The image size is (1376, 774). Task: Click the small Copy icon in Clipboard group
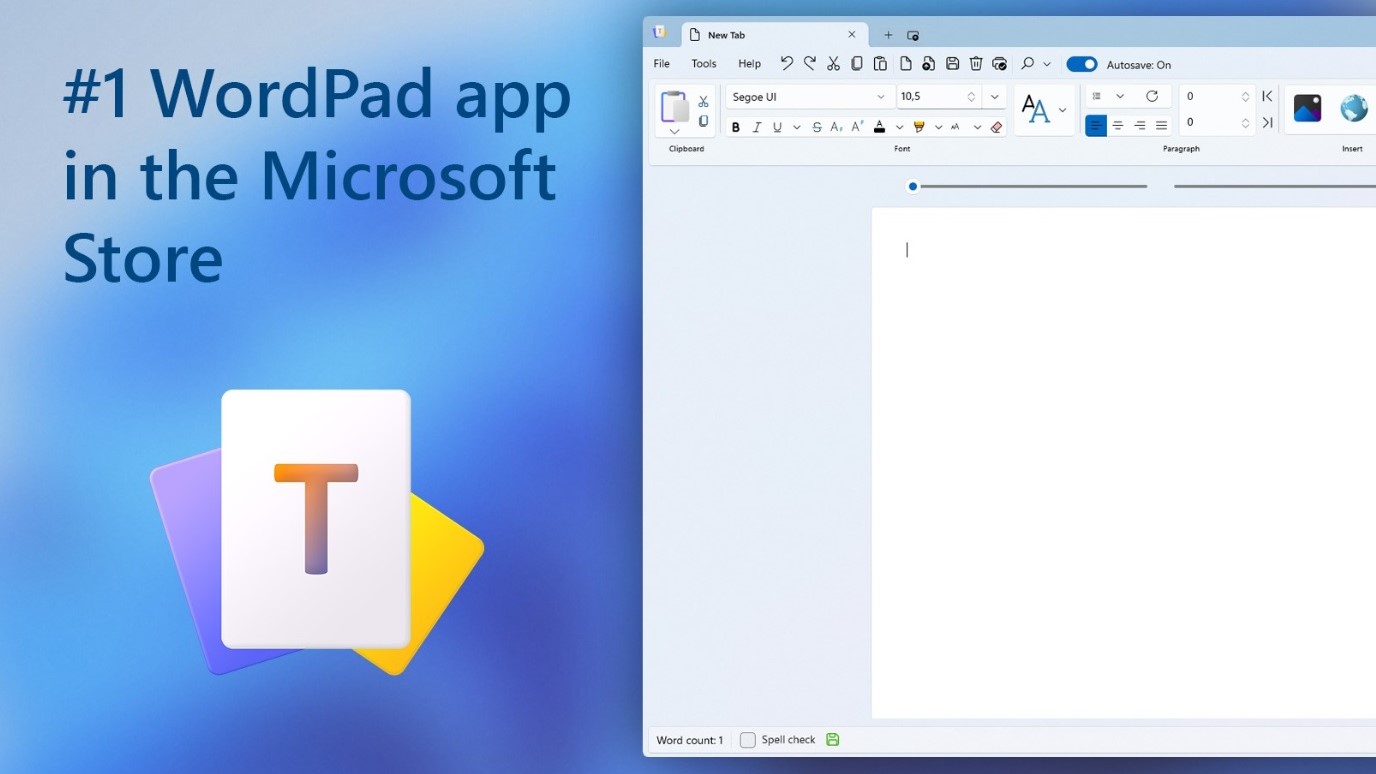[x=703, y=121]
